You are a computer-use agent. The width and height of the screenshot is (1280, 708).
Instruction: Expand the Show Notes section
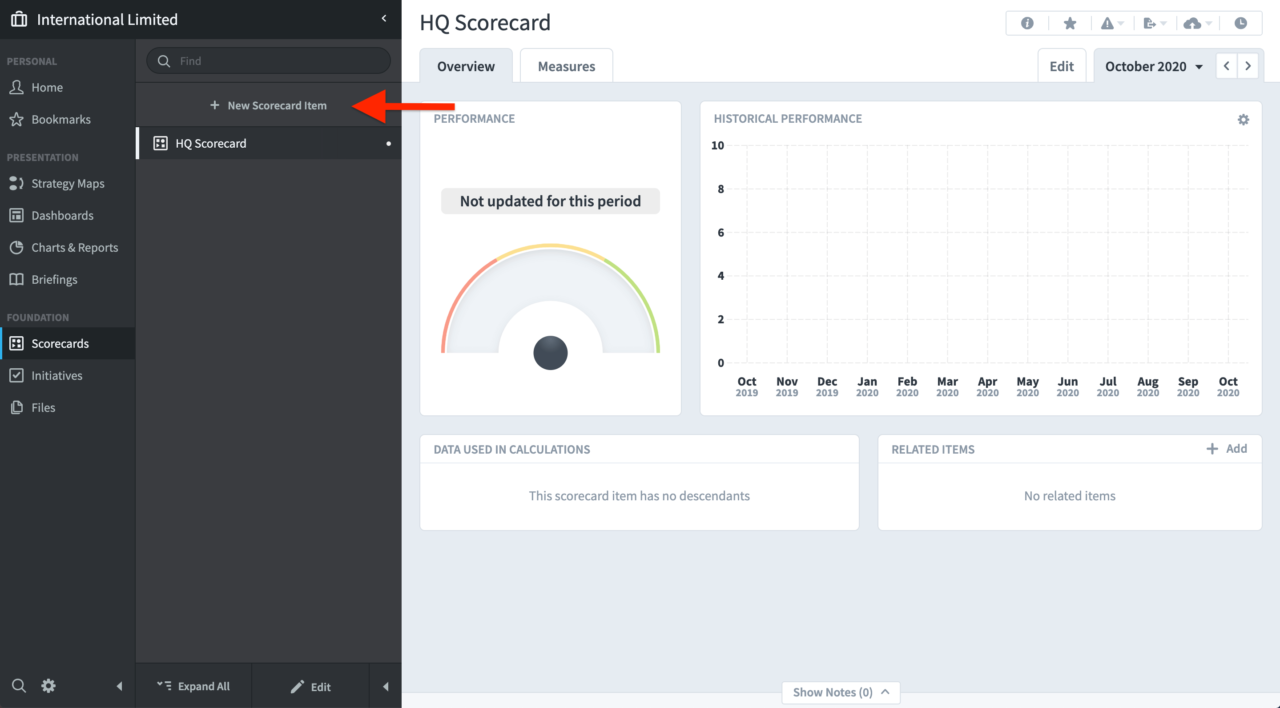coord(840,692)
